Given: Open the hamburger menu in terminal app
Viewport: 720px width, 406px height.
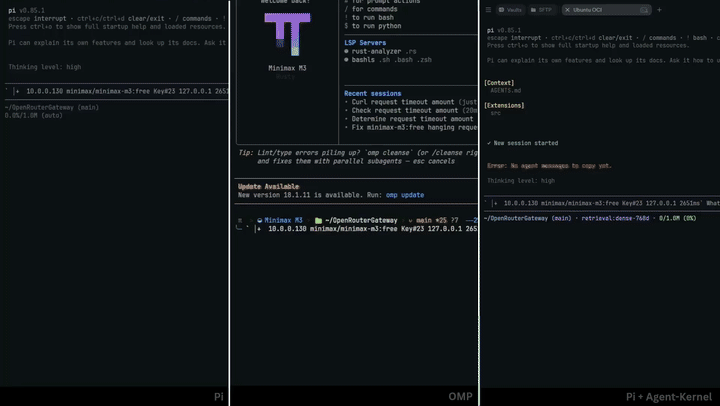Looking at the screenshot, I should (x=488, y=10).
